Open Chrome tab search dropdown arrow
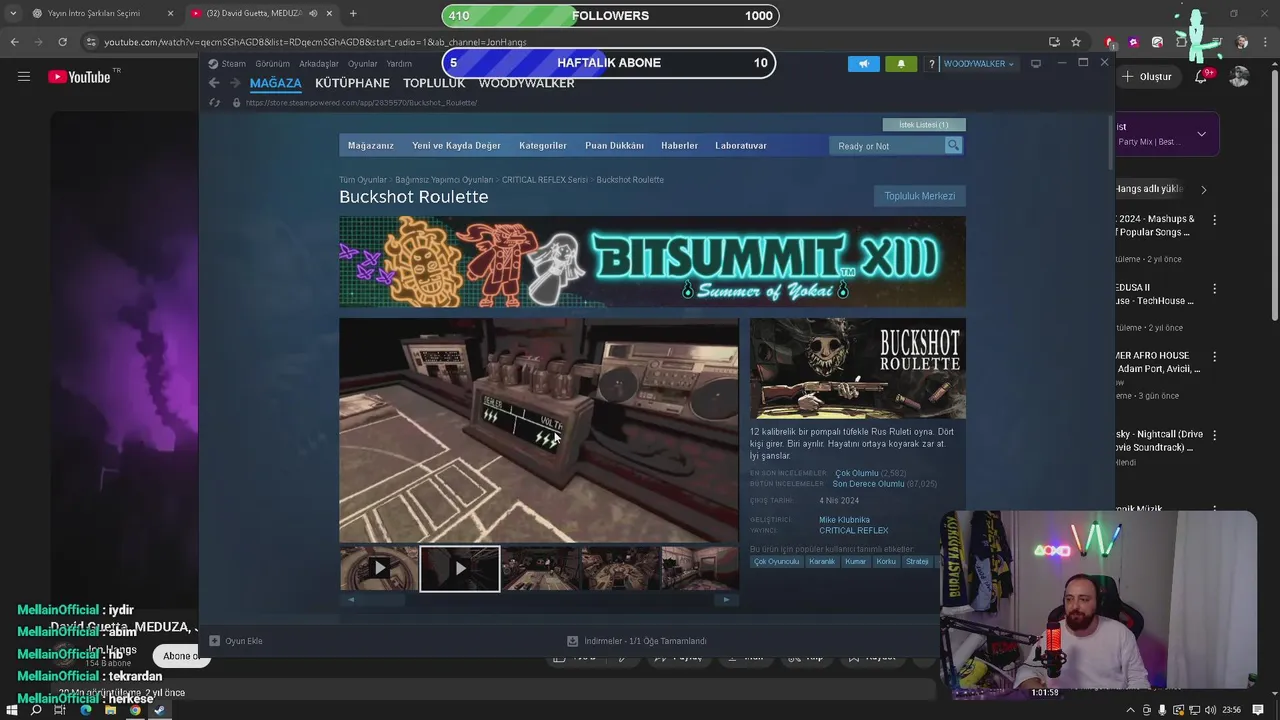Viewport: 1280px width, 720px height. [x=13, y=13]
